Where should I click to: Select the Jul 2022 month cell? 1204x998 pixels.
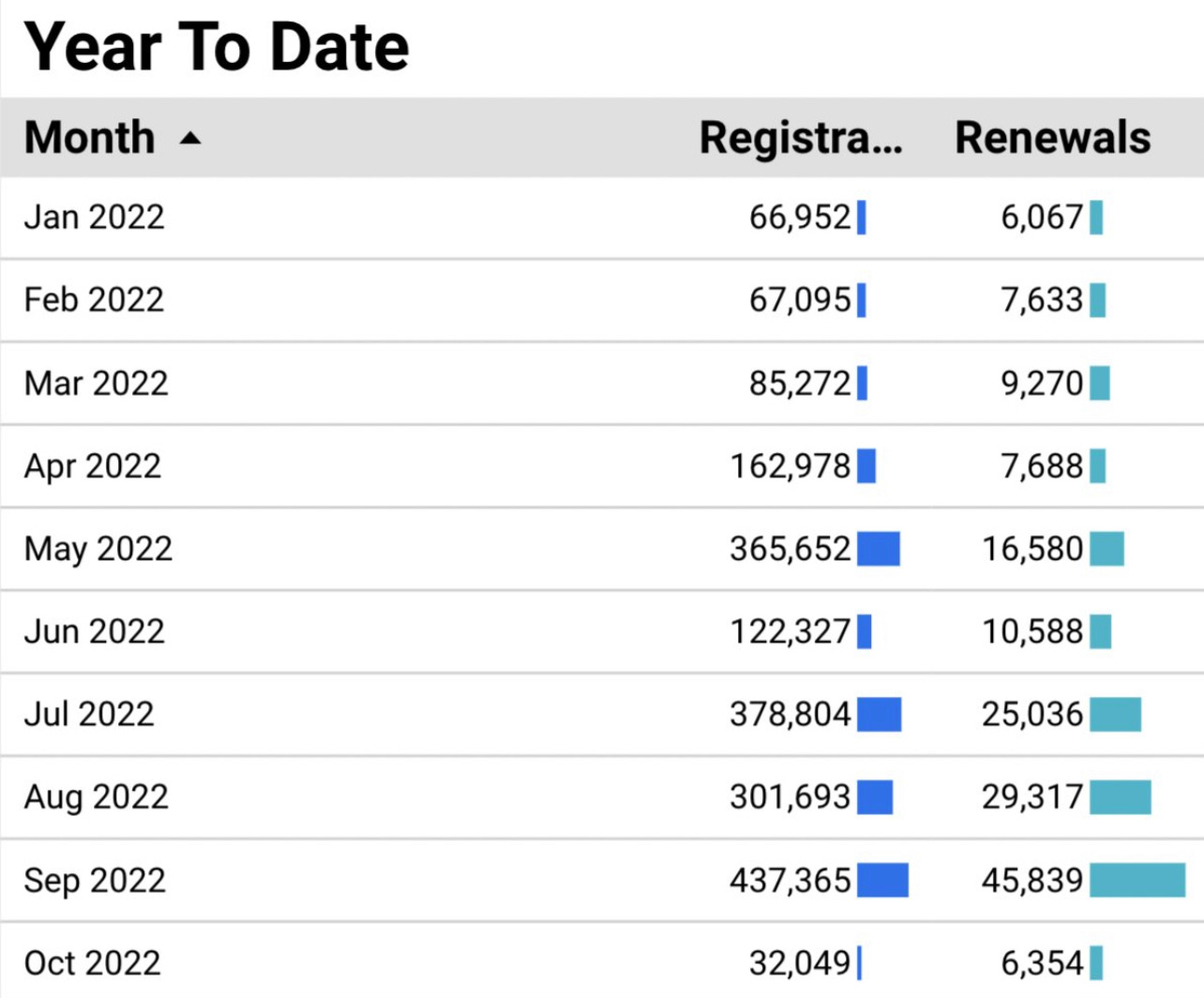coord(89,714)
